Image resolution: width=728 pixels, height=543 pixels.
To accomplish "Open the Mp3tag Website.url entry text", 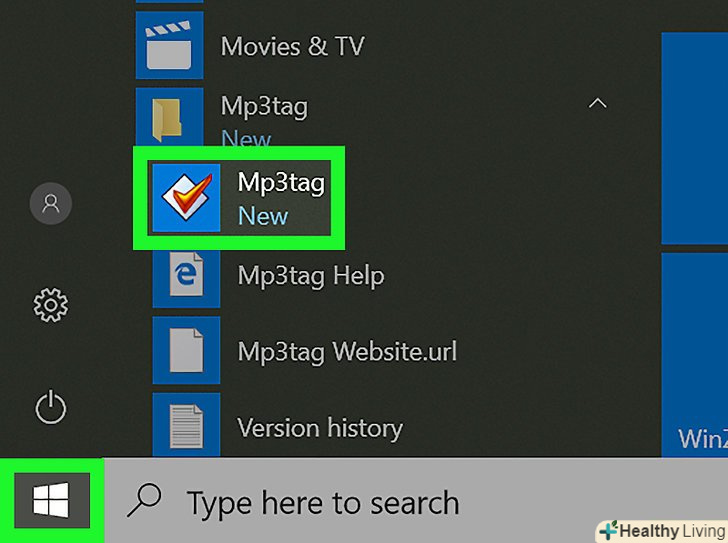I will tap(347, 352).
